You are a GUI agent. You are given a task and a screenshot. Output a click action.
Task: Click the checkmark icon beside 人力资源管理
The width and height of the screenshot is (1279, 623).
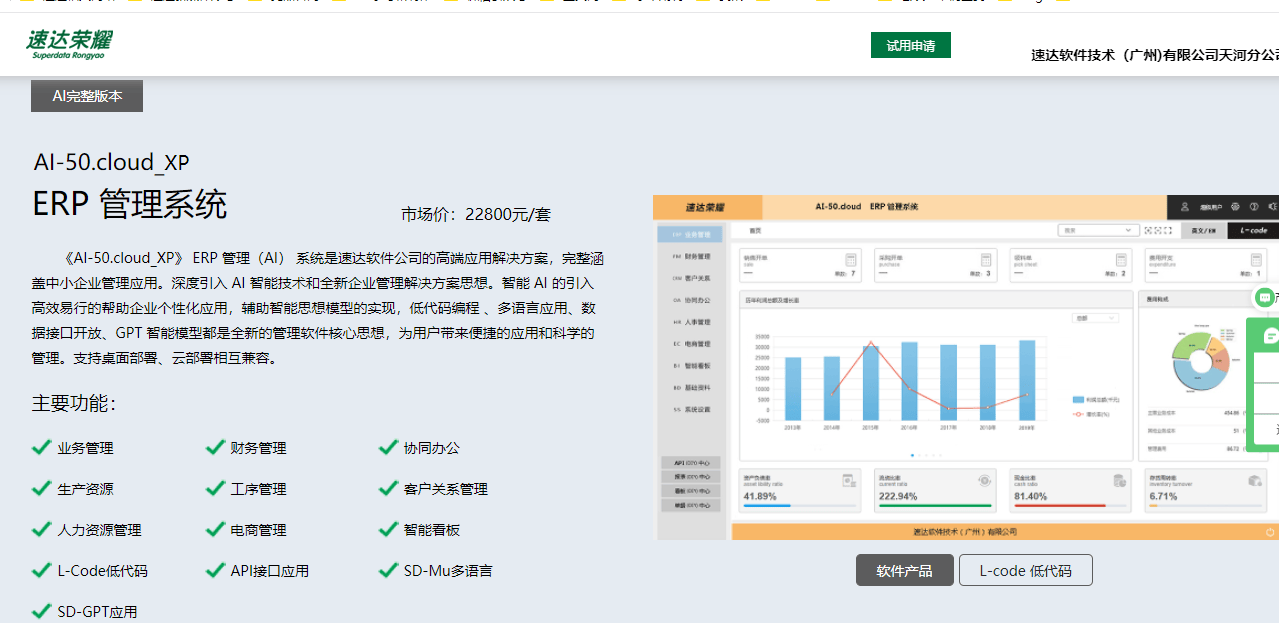(41, 529)
